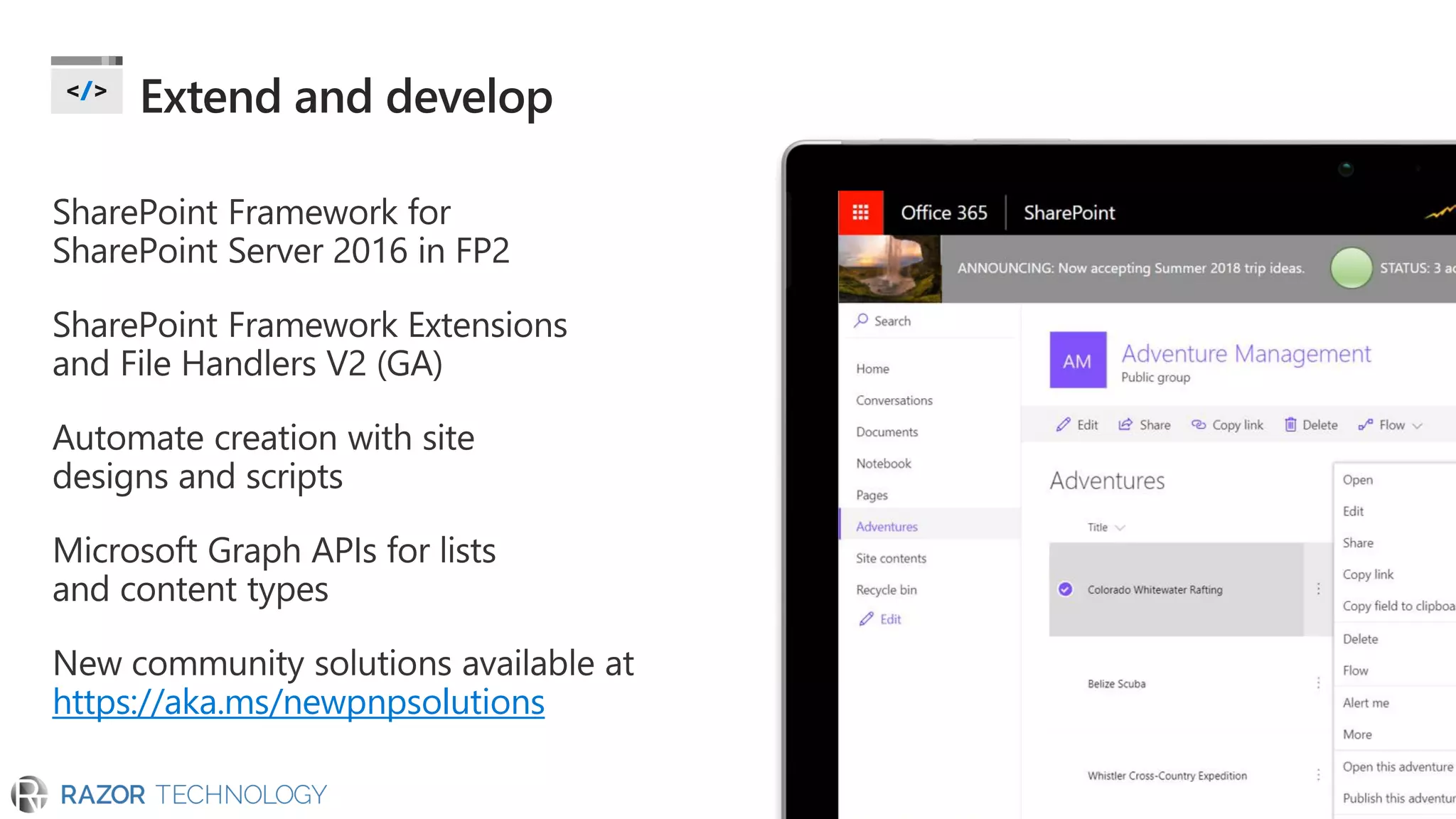The image size is (1456, 819).
Task: Choose Open in the context menu
Action: (x=1357, y=480)
